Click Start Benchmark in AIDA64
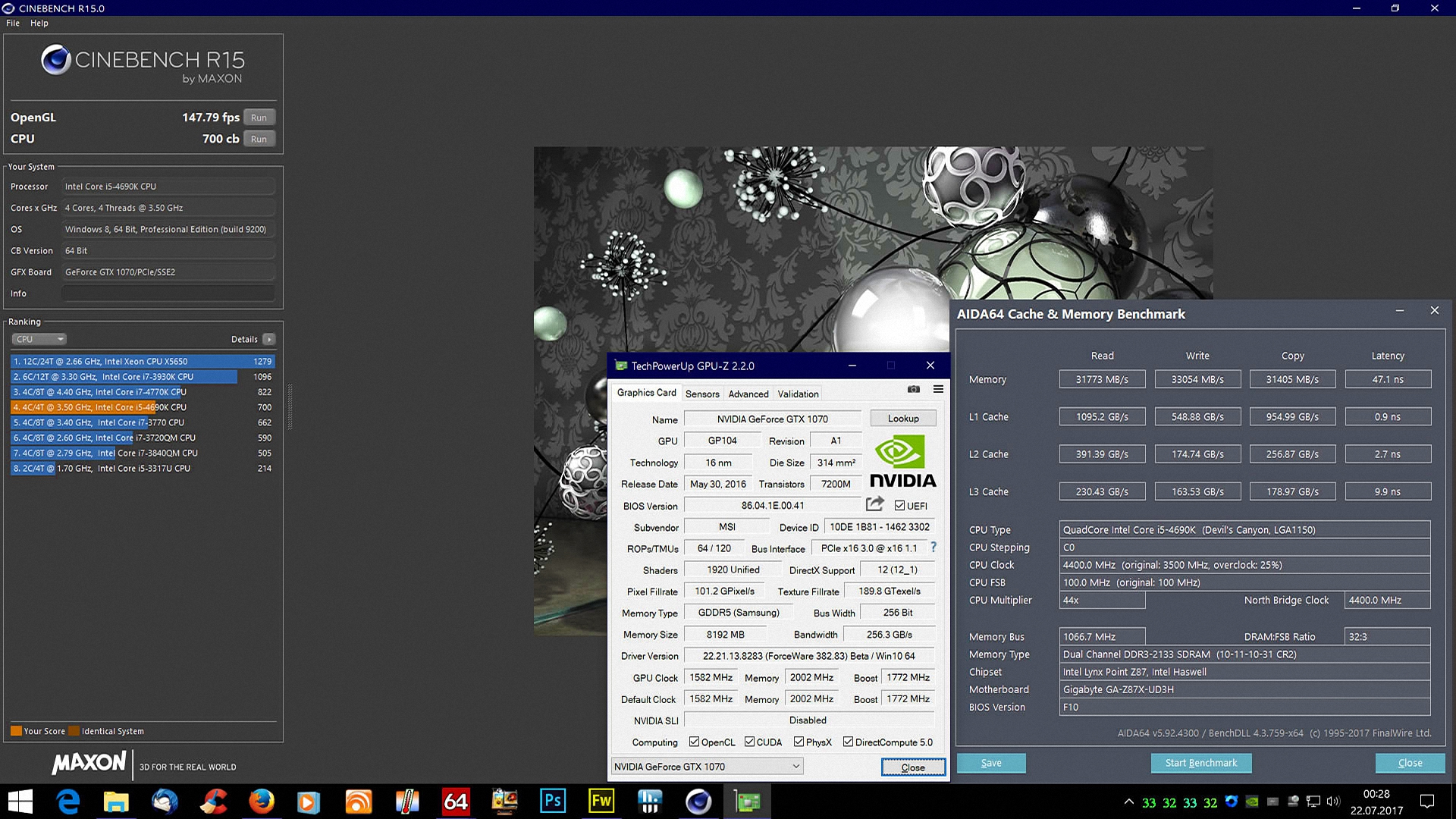1456x819 pixels. click(x=1200, y=763)
